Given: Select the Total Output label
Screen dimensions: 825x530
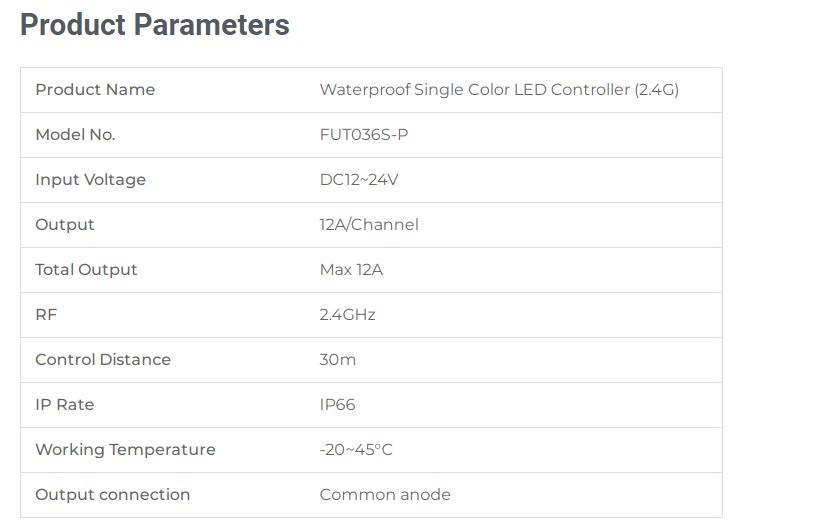Looking at the screenshot, I should click(x=86, y=270).
